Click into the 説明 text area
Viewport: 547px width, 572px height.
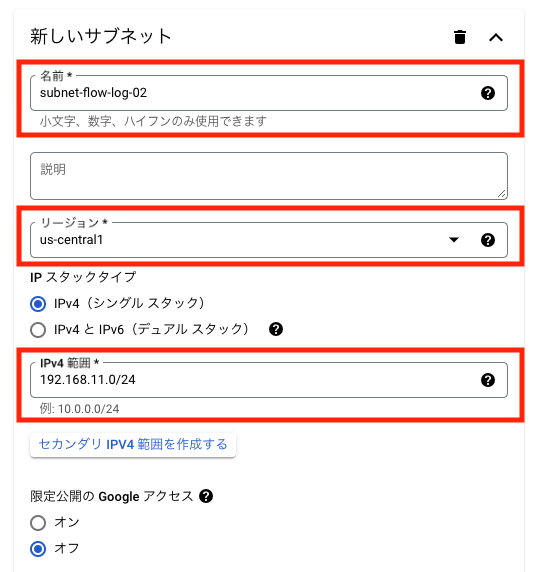pos(269,176)
